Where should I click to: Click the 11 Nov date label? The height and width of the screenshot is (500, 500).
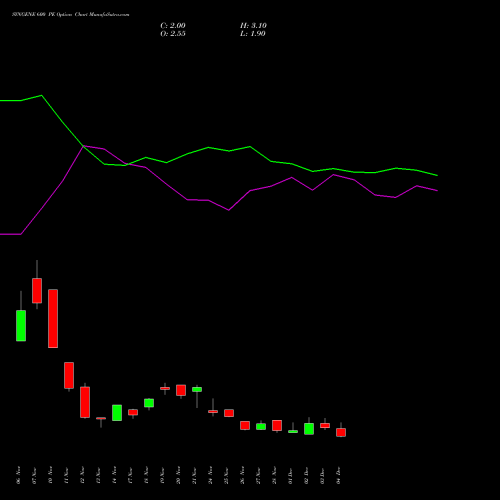[x=66, y=475]
